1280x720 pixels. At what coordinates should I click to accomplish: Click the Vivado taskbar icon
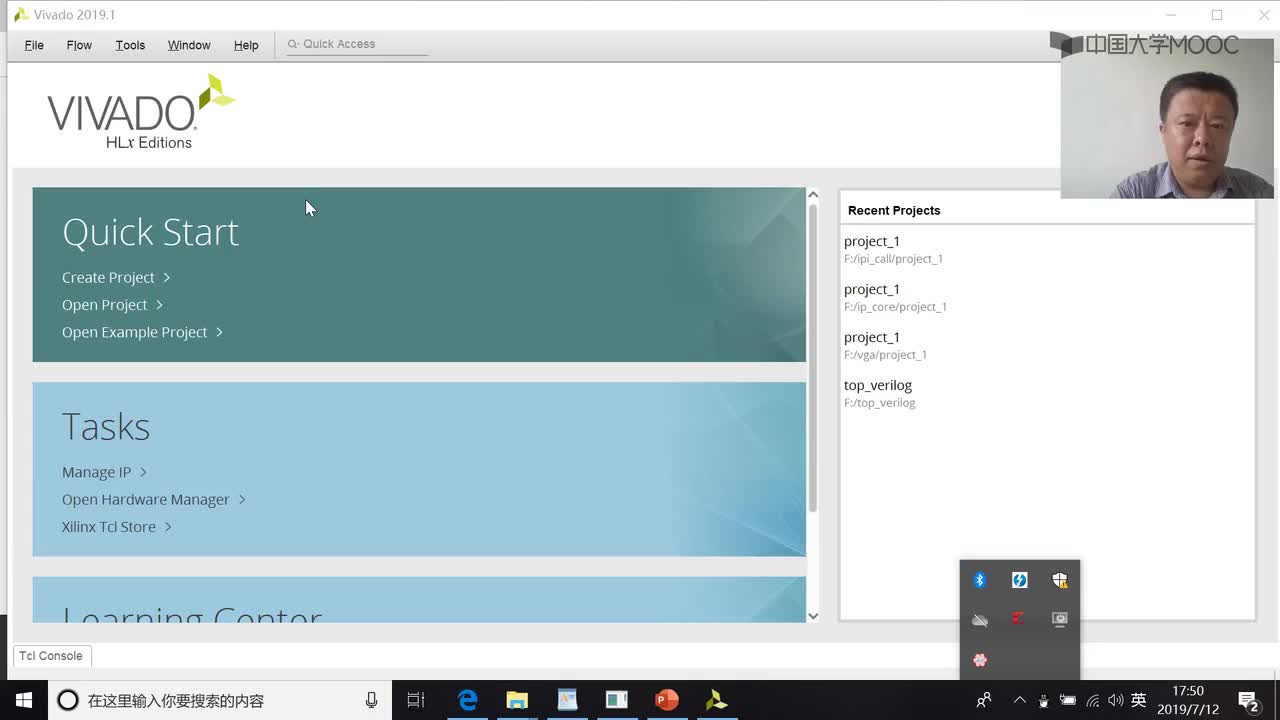[717, 700]
